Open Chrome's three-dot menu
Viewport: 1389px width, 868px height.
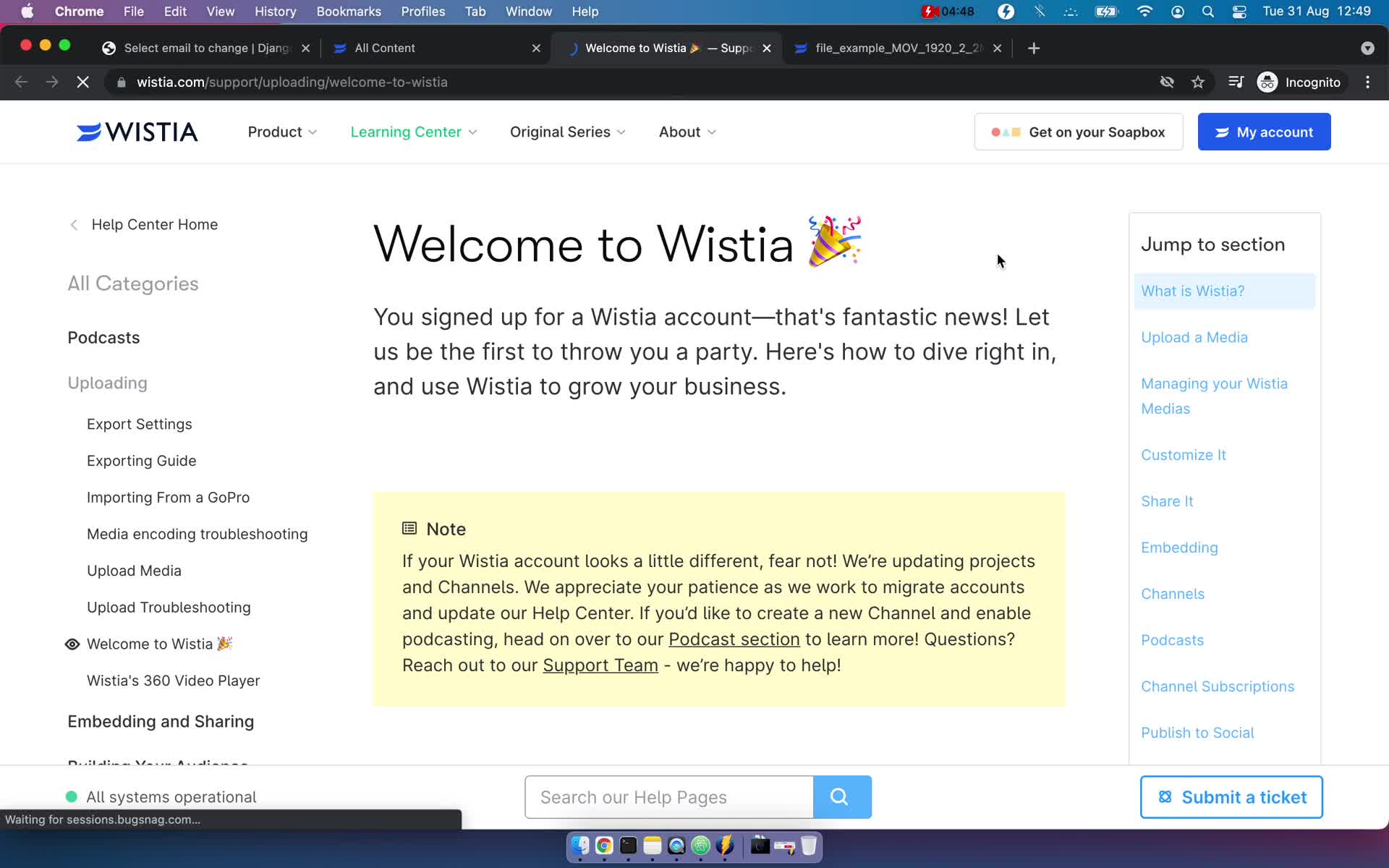point(1367,82)
